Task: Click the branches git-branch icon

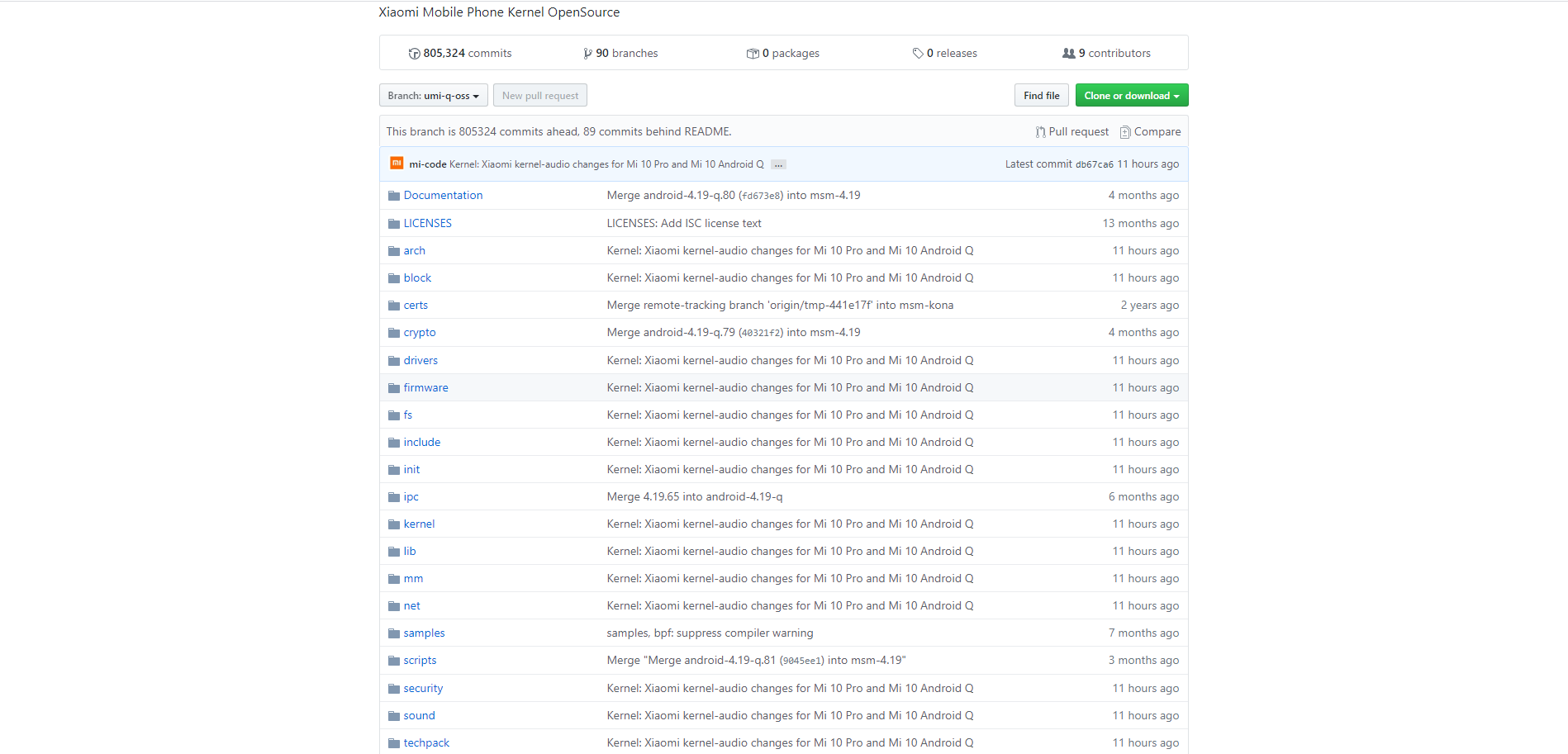Action: coord(587,54)
